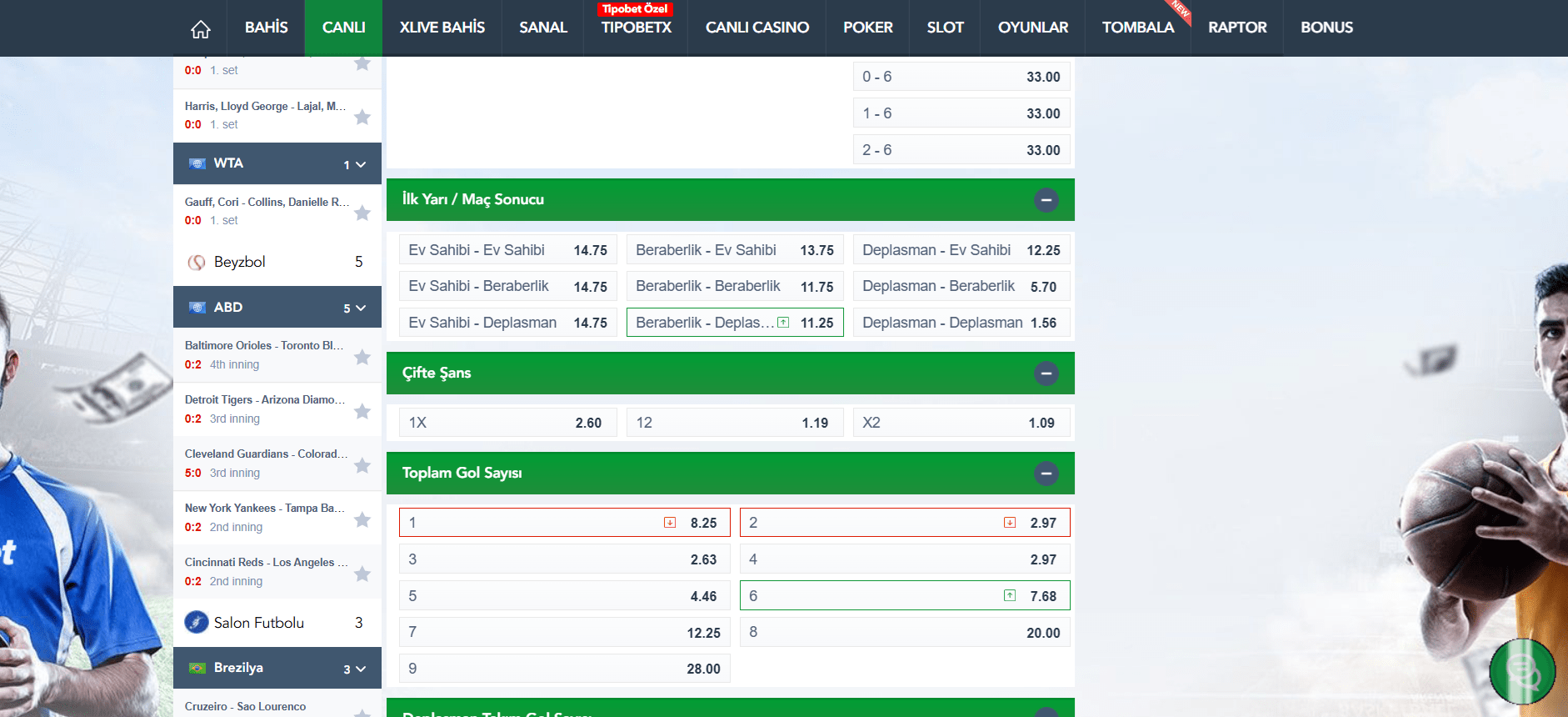The width and height of the screenshot is (1568, 717).
Task: Collapse the Çifte Şans market
Action: (x=1046, y=374)
